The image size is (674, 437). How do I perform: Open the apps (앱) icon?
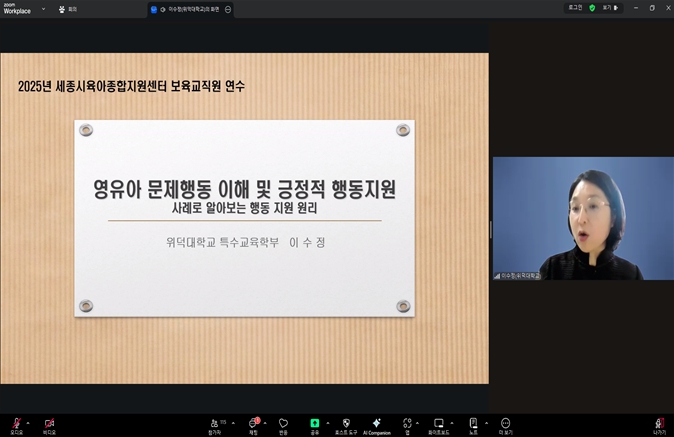click(407, 424)
